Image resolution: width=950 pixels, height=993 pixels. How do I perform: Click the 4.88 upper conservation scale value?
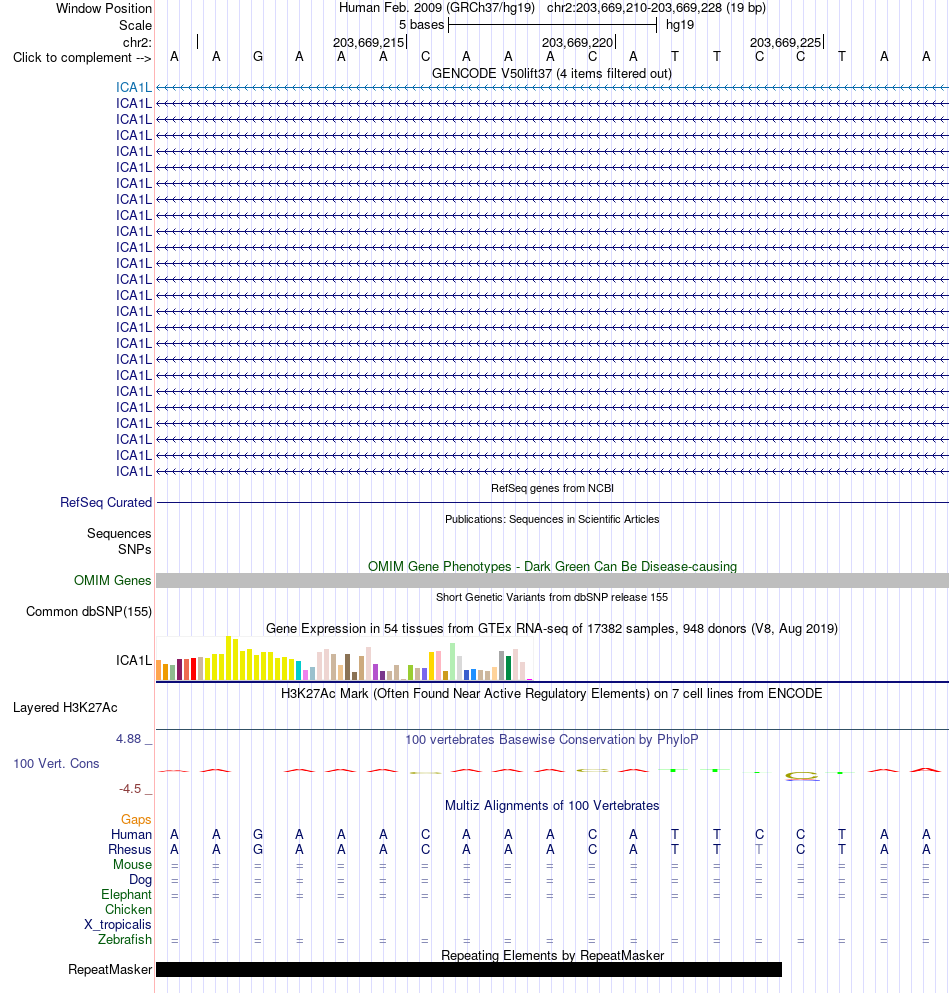[129, 738]
